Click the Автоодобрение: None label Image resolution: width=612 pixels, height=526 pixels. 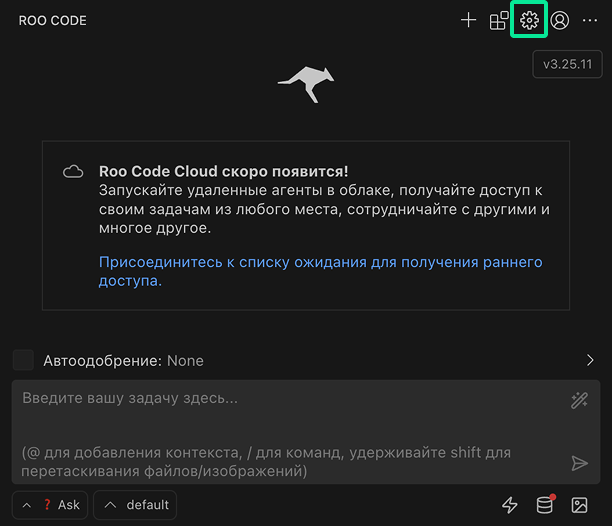tap(123, 360)
